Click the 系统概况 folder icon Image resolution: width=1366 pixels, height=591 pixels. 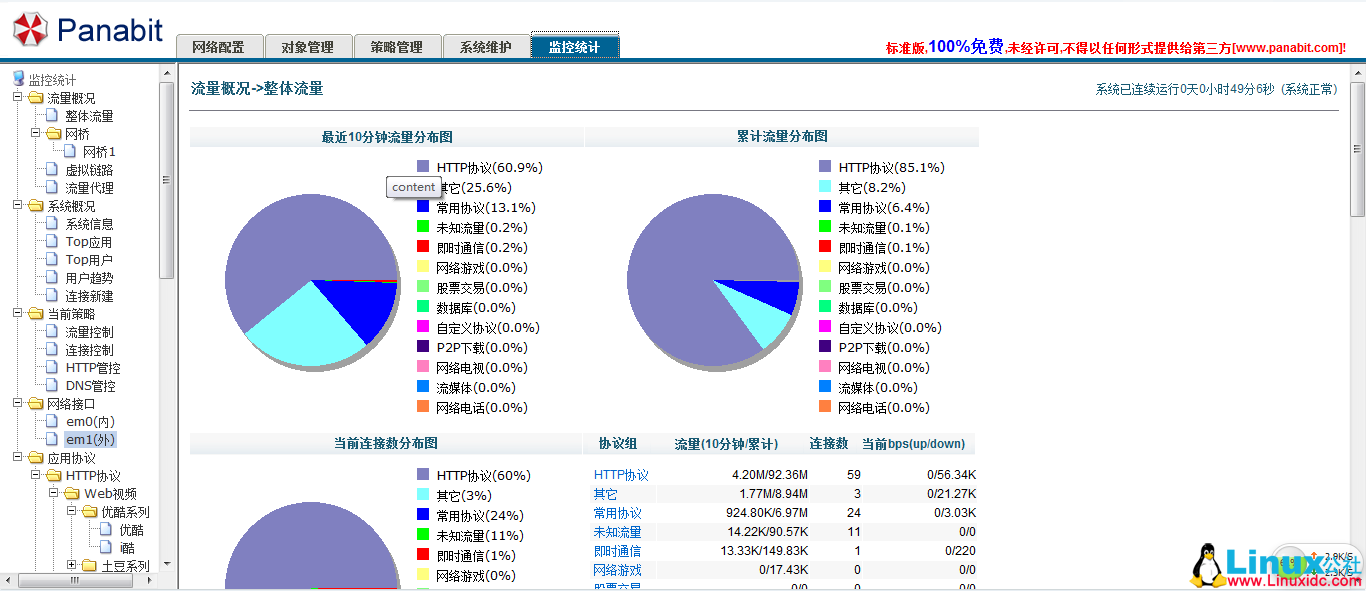[x=36, y=206]
